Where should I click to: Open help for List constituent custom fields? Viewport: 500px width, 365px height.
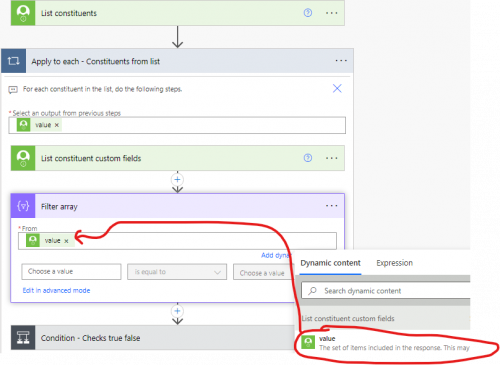point(308,158)
